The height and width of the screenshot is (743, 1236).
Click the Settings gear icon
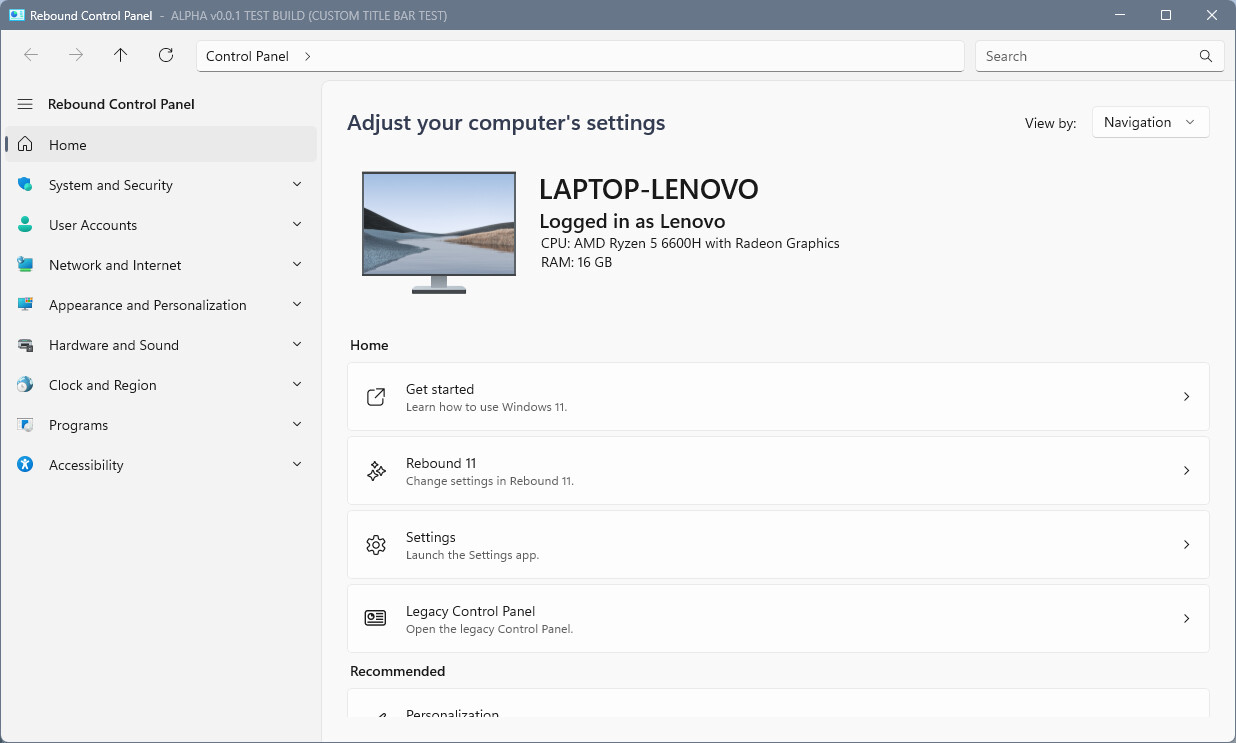pyautogui.click(x=376, y=545)
